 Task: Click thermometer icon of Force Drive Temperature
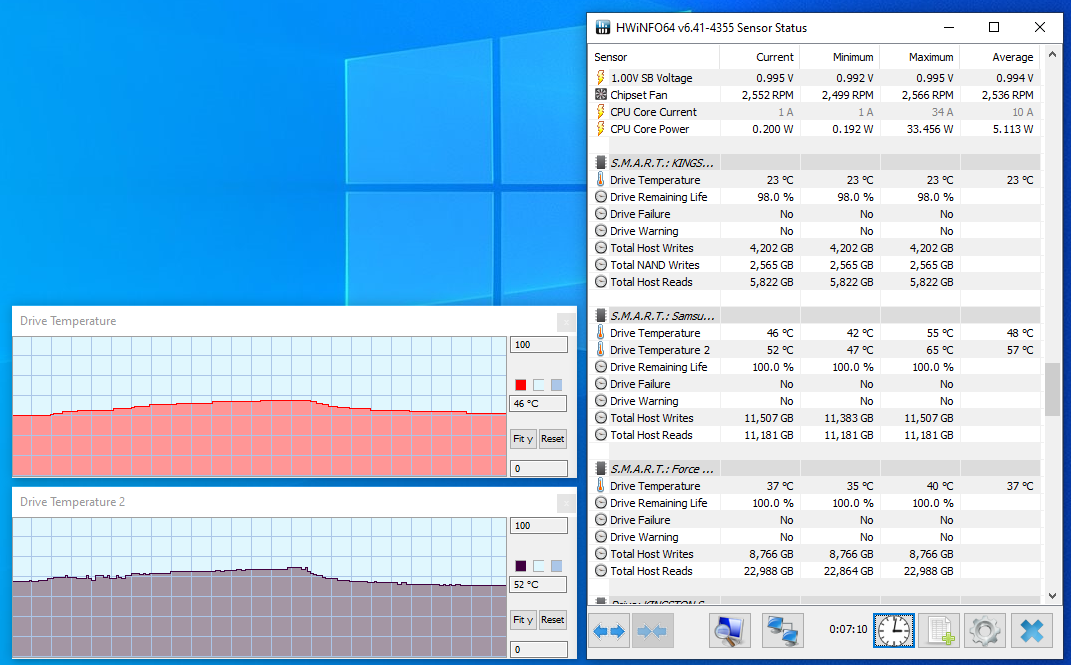(x=600, y=485)
